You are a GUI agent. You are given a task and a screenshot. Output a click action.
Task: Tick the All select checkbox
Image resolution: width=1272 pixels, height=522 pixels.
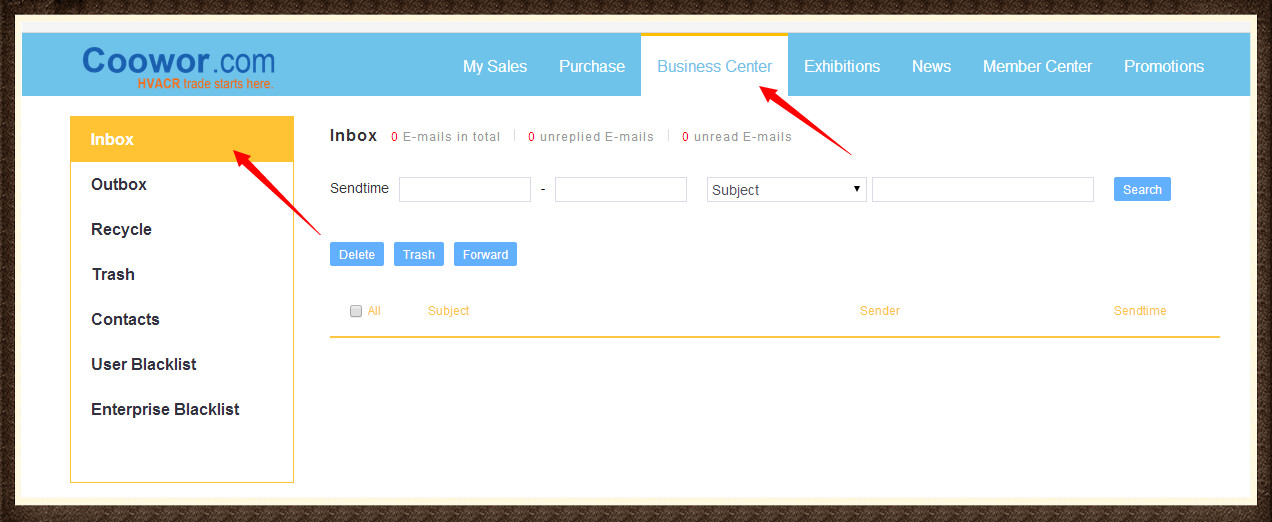pos(356,311)
